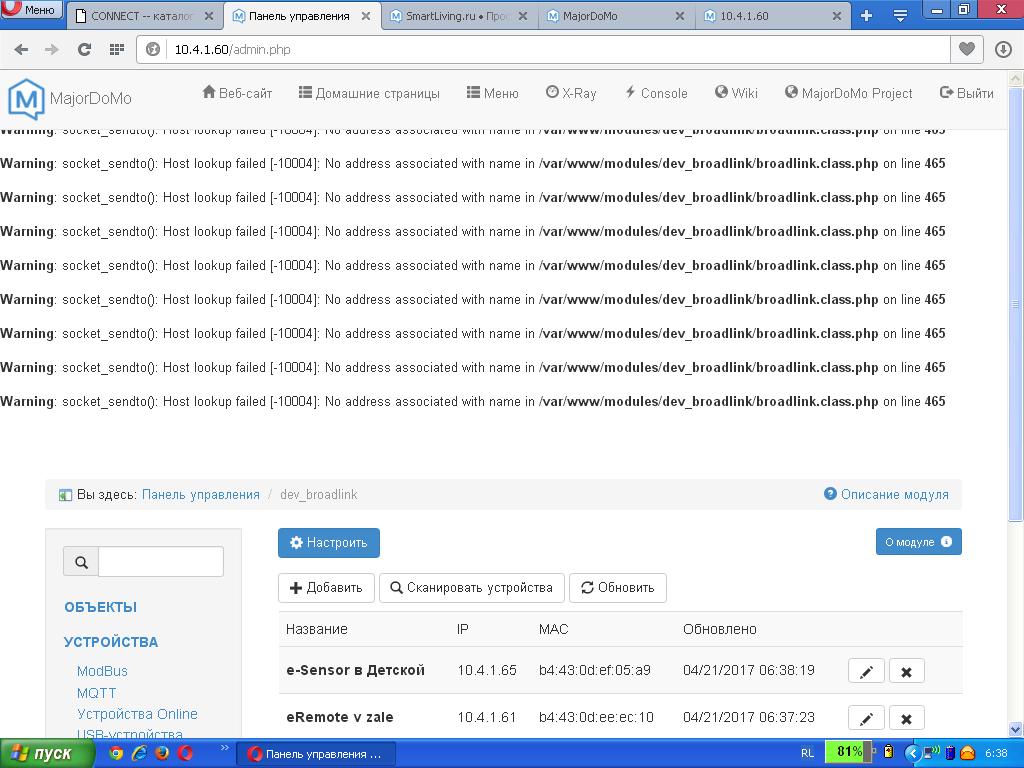Image resolution: width=1024 pixels, height=768 pixels.
Task: Edit the eRemote v zale row
Action: [866, 718]
